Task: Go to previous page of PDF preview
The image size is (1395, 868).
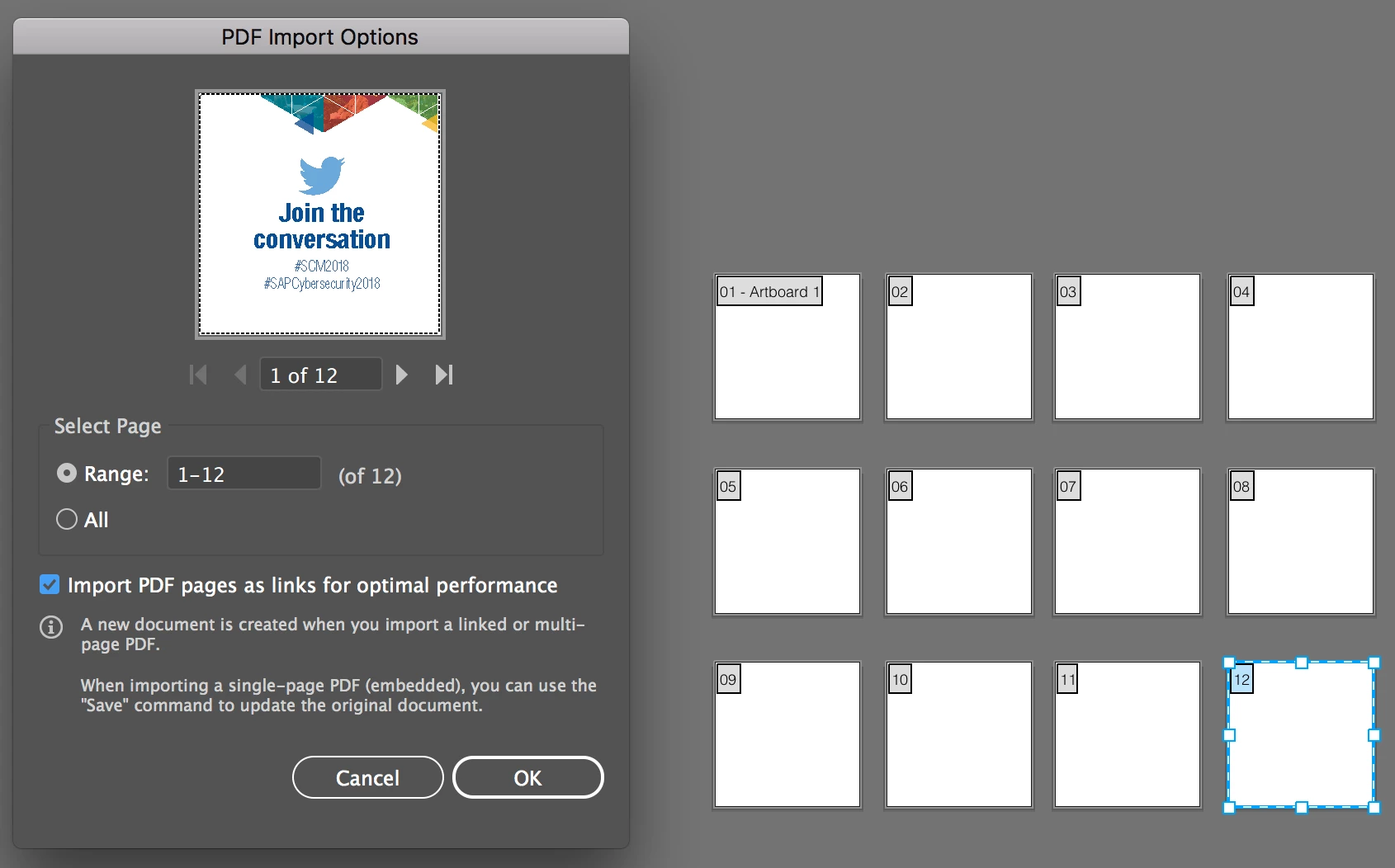Action: point(240,375)
